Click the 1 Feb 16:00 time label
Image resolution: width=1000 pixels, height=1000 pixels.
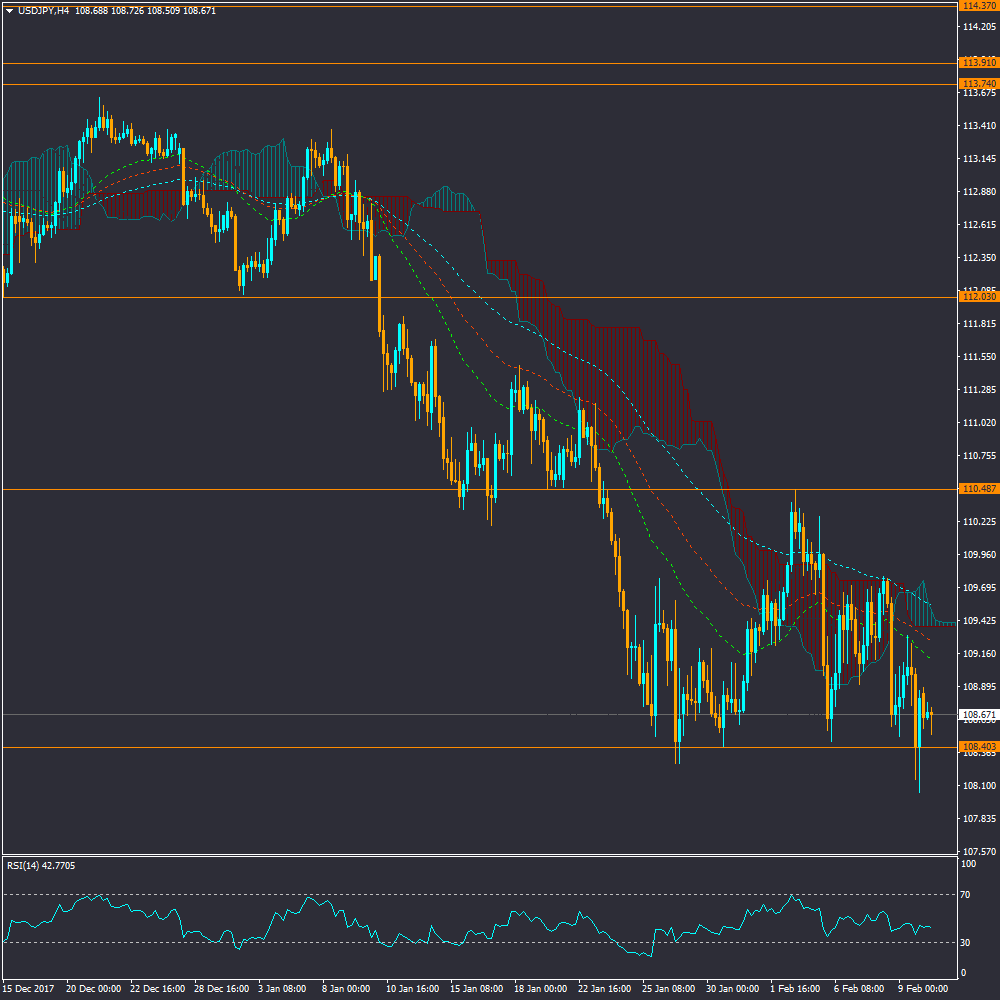[x=795, y=988]
